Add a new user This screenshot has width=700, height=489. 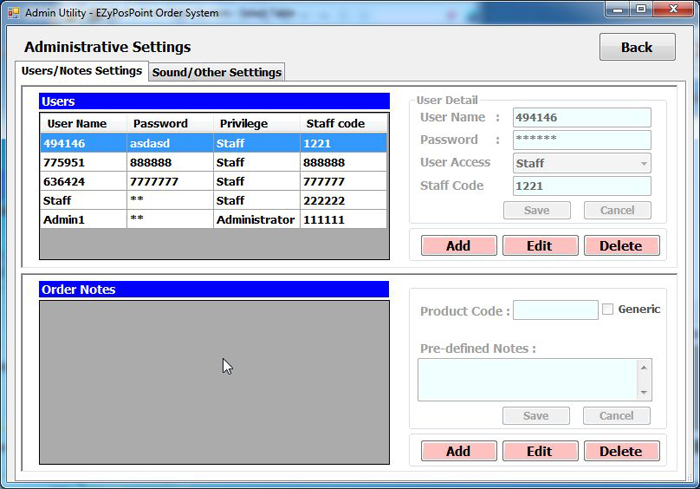[458, 246]
